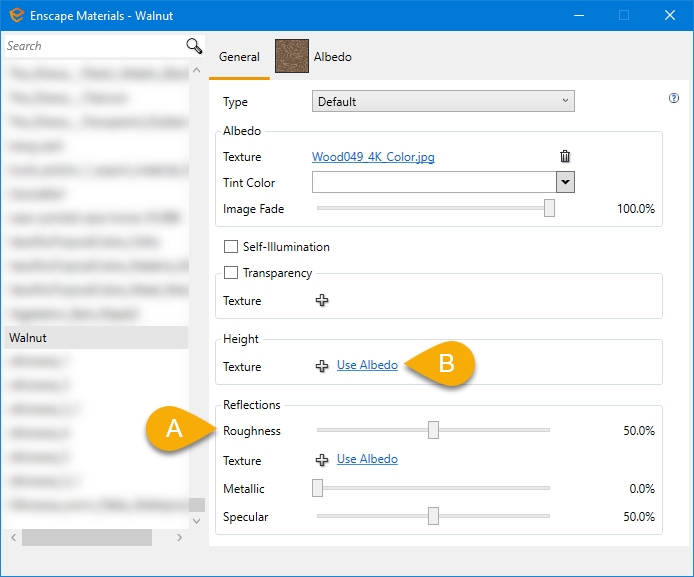The image size is (694, 577).
Task: Open the Wood049_4K_Color.jpg texture link
Action: 373,157
